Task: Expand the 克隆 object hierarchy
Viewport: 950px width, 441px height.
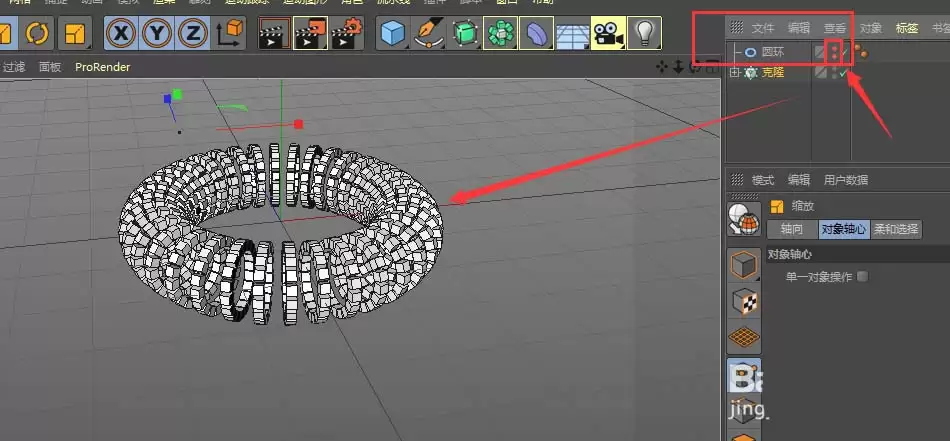Action: coord(735,73)
